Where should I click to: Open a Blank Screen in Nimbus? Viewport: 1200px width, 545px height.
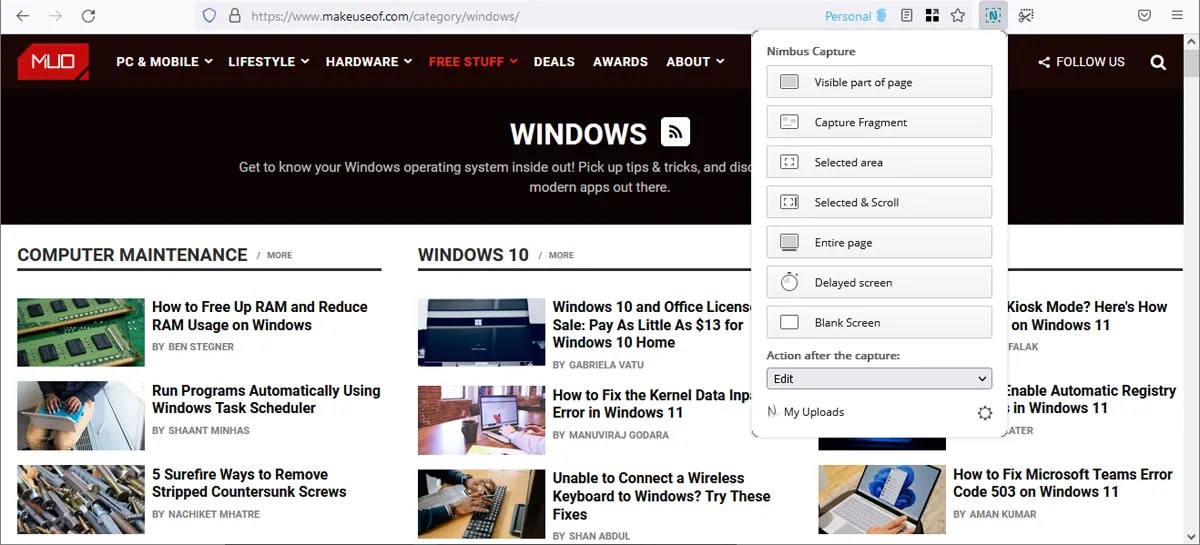pos(879,322)
